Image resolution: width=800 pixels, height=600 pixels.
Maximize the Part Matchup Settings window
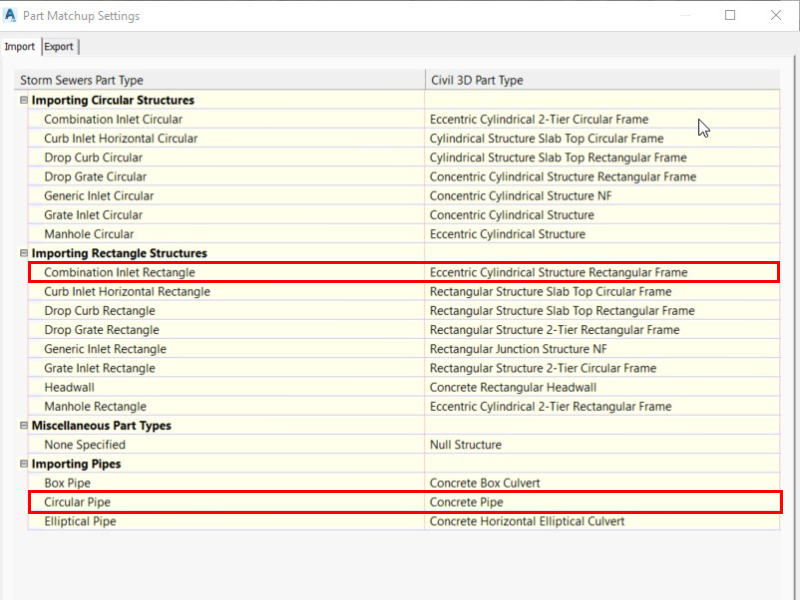coord(730,15)
